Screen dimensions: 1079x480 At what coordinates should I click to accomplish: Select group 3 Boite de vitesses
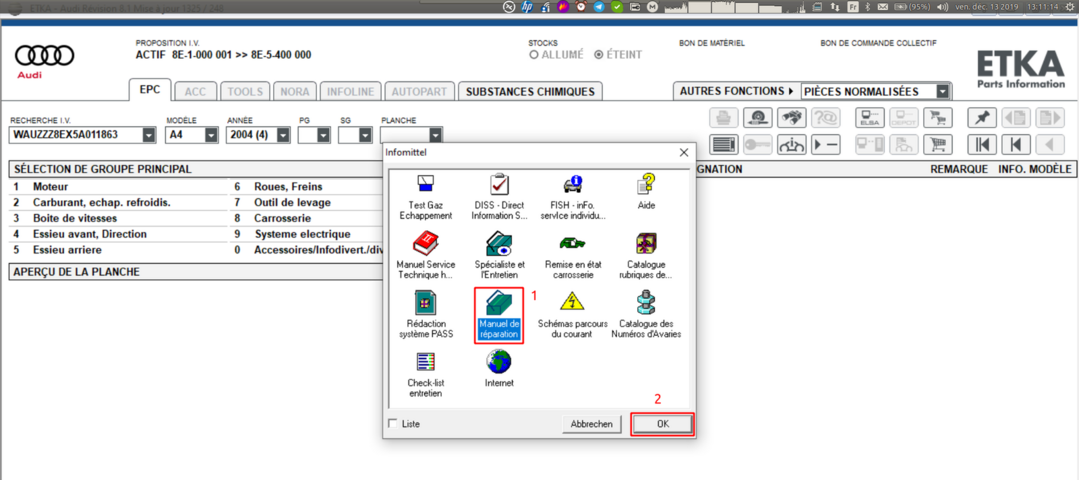point(120,218)
